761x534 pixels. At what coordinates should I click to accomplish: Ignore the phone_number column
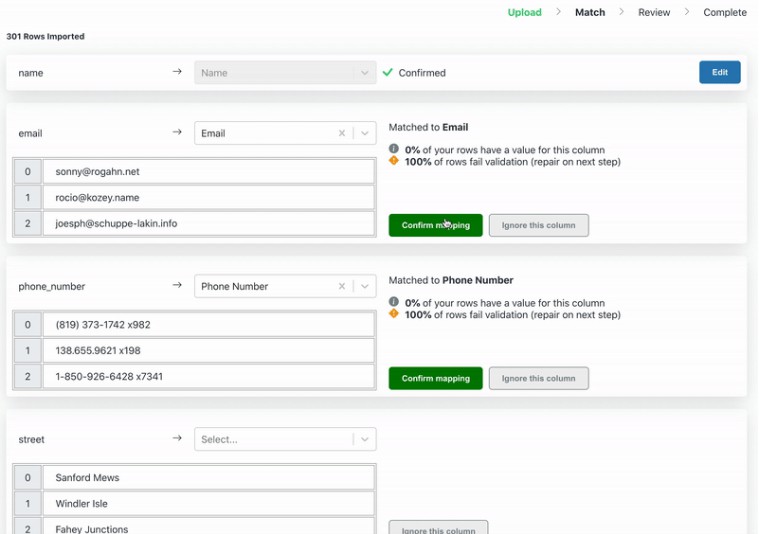(x=538, y=378)
